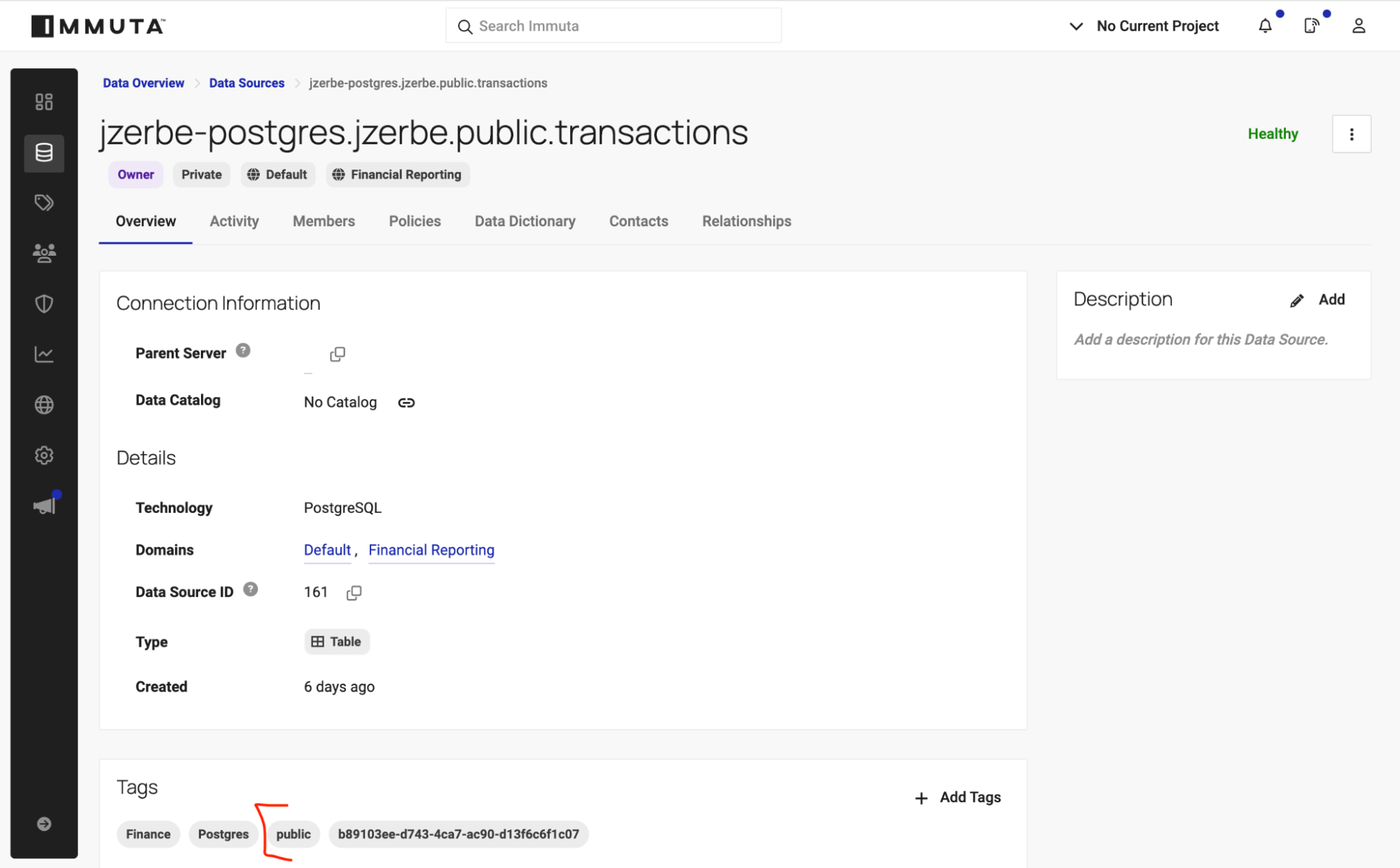Click the Finance tag

point(148,834)
